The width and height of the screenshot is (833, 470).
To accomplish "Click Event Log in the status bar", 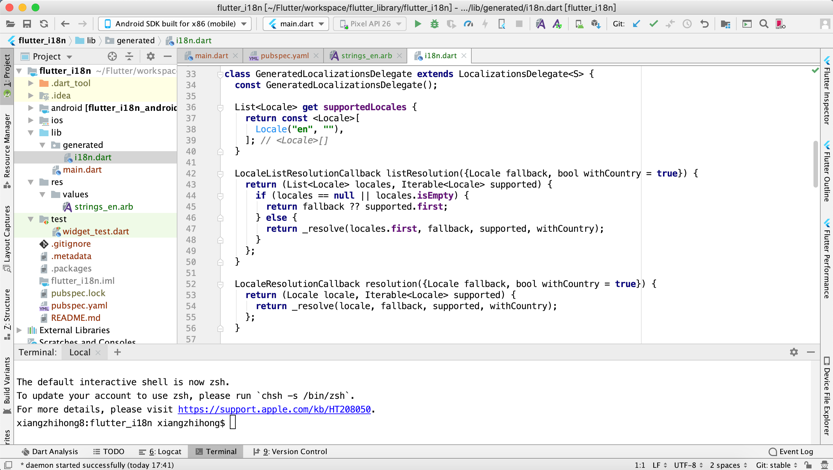I will (x=791, y=451).
